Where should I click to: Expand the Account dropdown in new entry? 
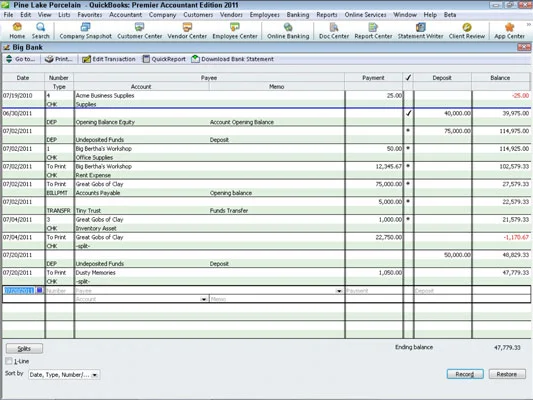pyautogui.click(x=204, y=299)
